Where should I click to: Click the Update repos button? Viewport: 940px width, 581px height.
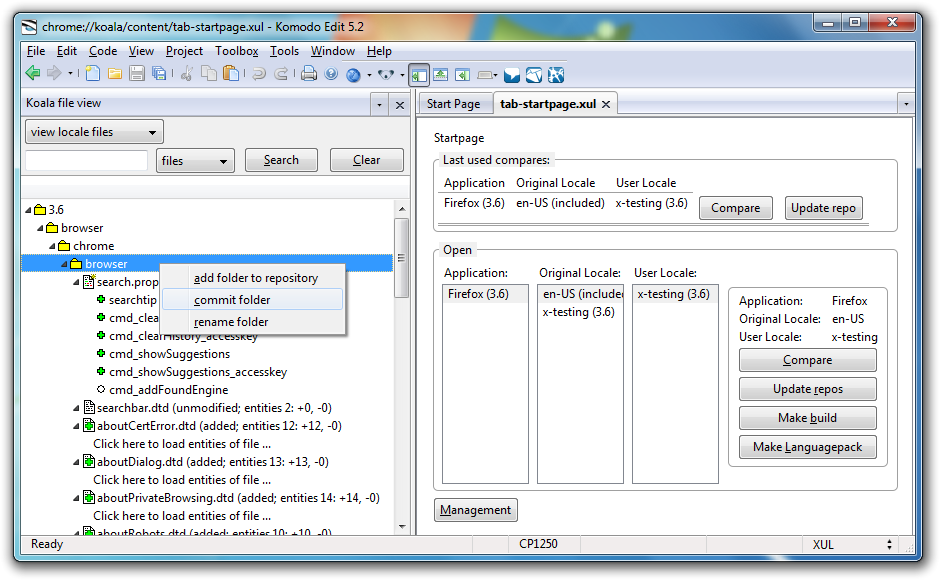[808, 389]
